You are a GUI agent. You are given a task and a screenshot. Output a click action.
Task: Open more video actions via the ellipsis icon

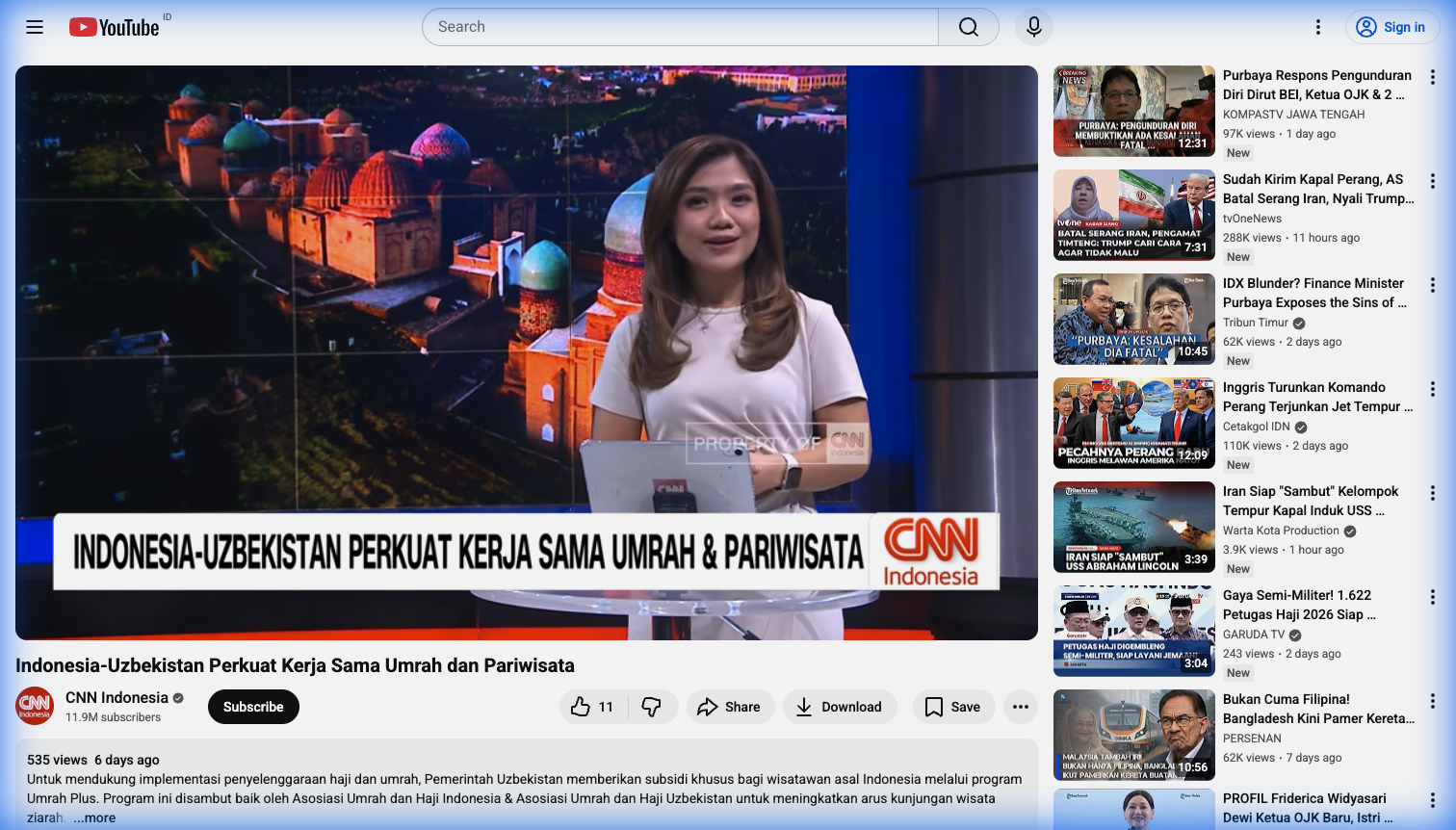tap(1021, 706)
